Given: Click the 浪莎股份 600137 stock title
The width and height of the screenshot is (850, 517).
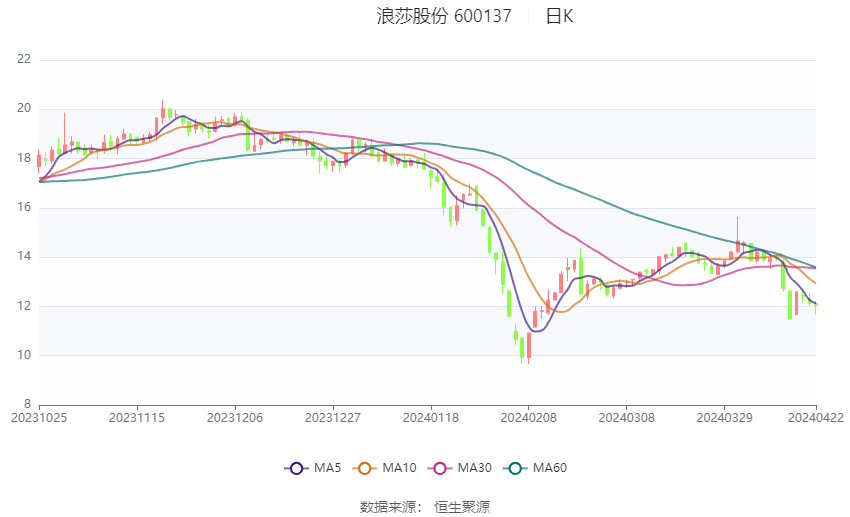Looking at the screenshot, I should pos(444,16).
